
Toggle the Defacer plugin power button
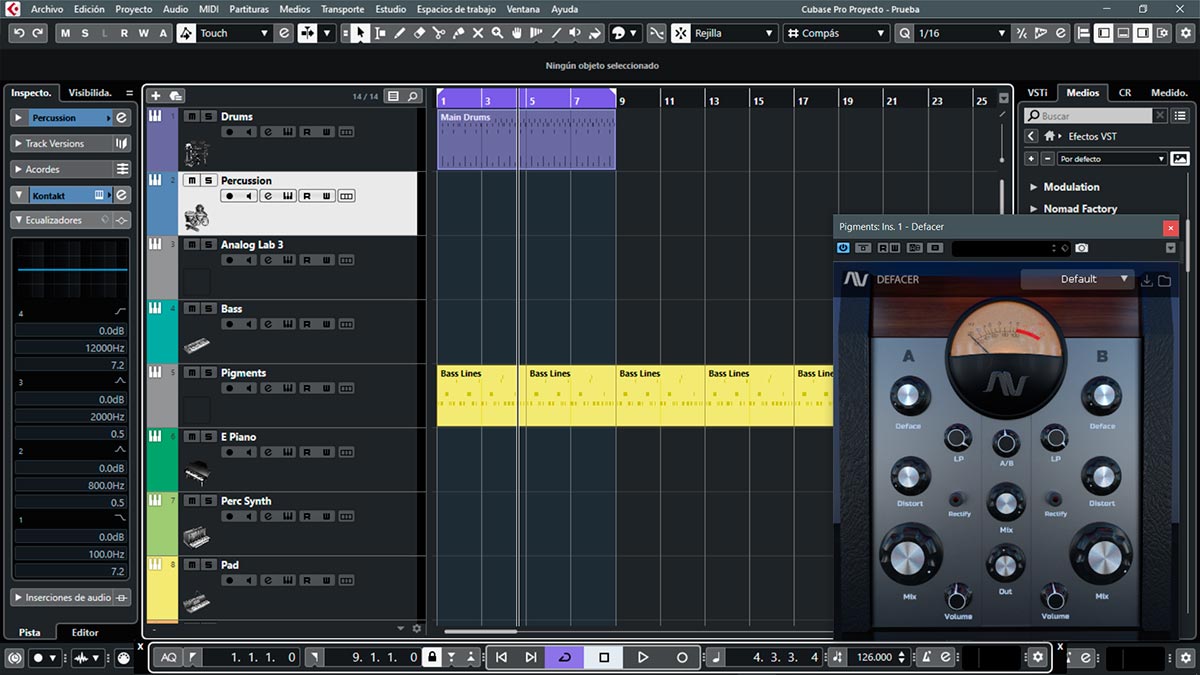click(843, 248)
